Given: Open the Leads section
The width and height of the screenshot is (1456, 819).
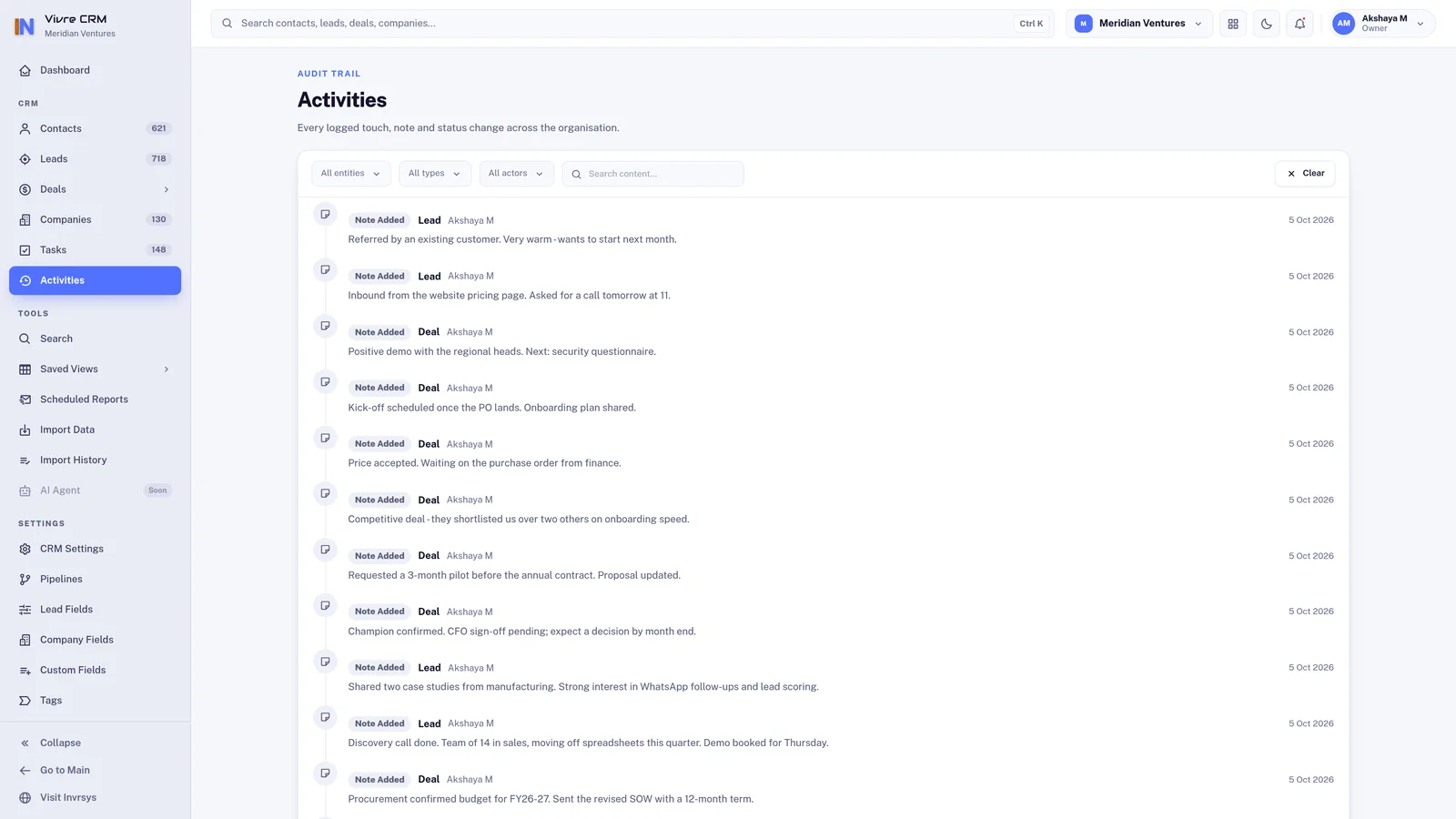Looking at the screenshot, I should [95, 158].
